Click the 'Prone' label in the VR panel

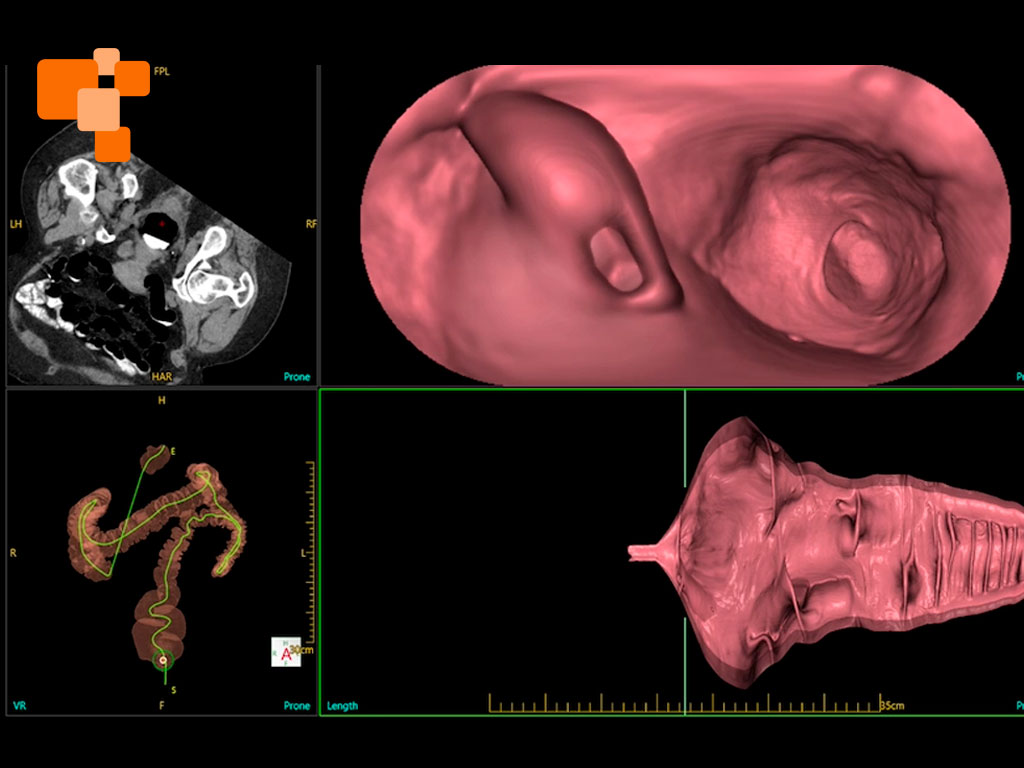[297, 706]
